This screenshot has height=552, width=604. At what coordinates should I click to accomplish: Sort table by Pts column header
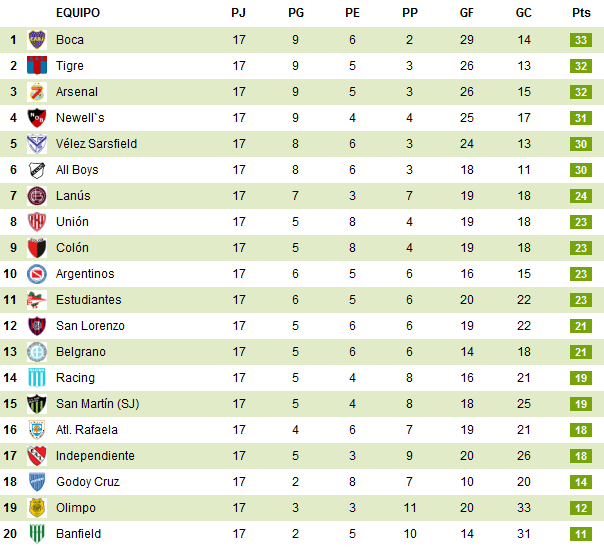(581, 13)
